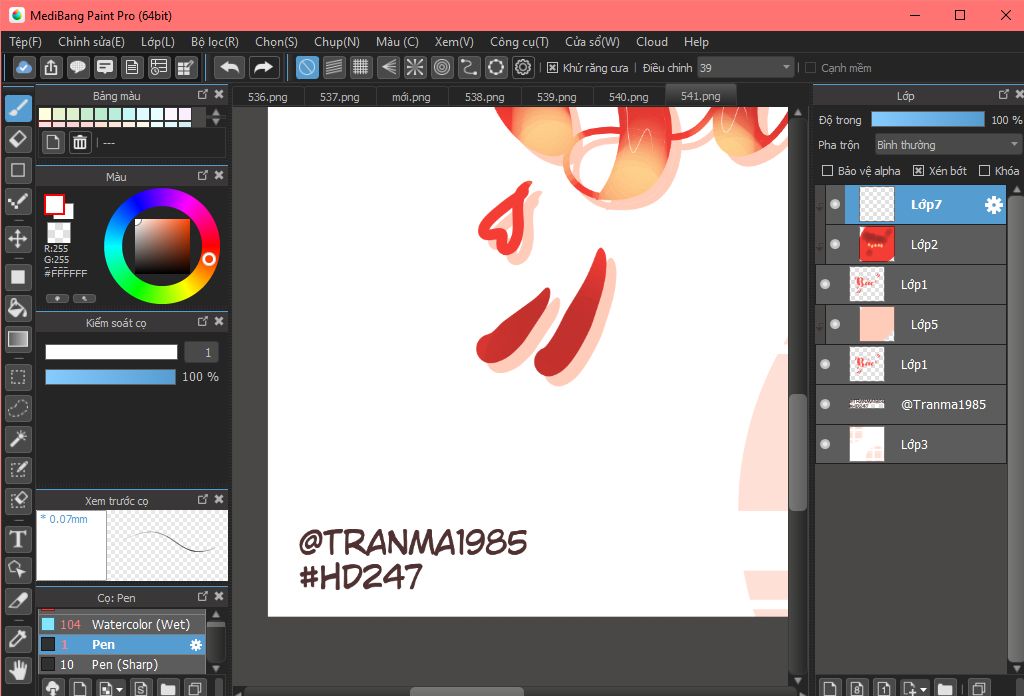This screenshot has width=1024, height=696.
Task: Turn off snap with the circle-slash icon
Action: pos(307,67)
